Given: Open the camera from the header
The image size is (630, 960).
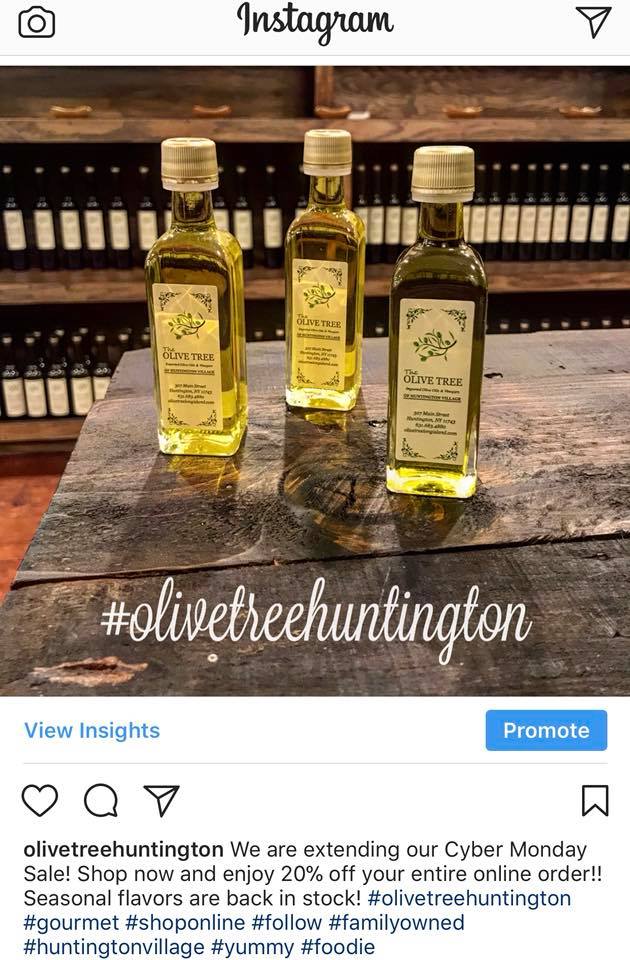Looking at the screenshot, I should 37,23.
